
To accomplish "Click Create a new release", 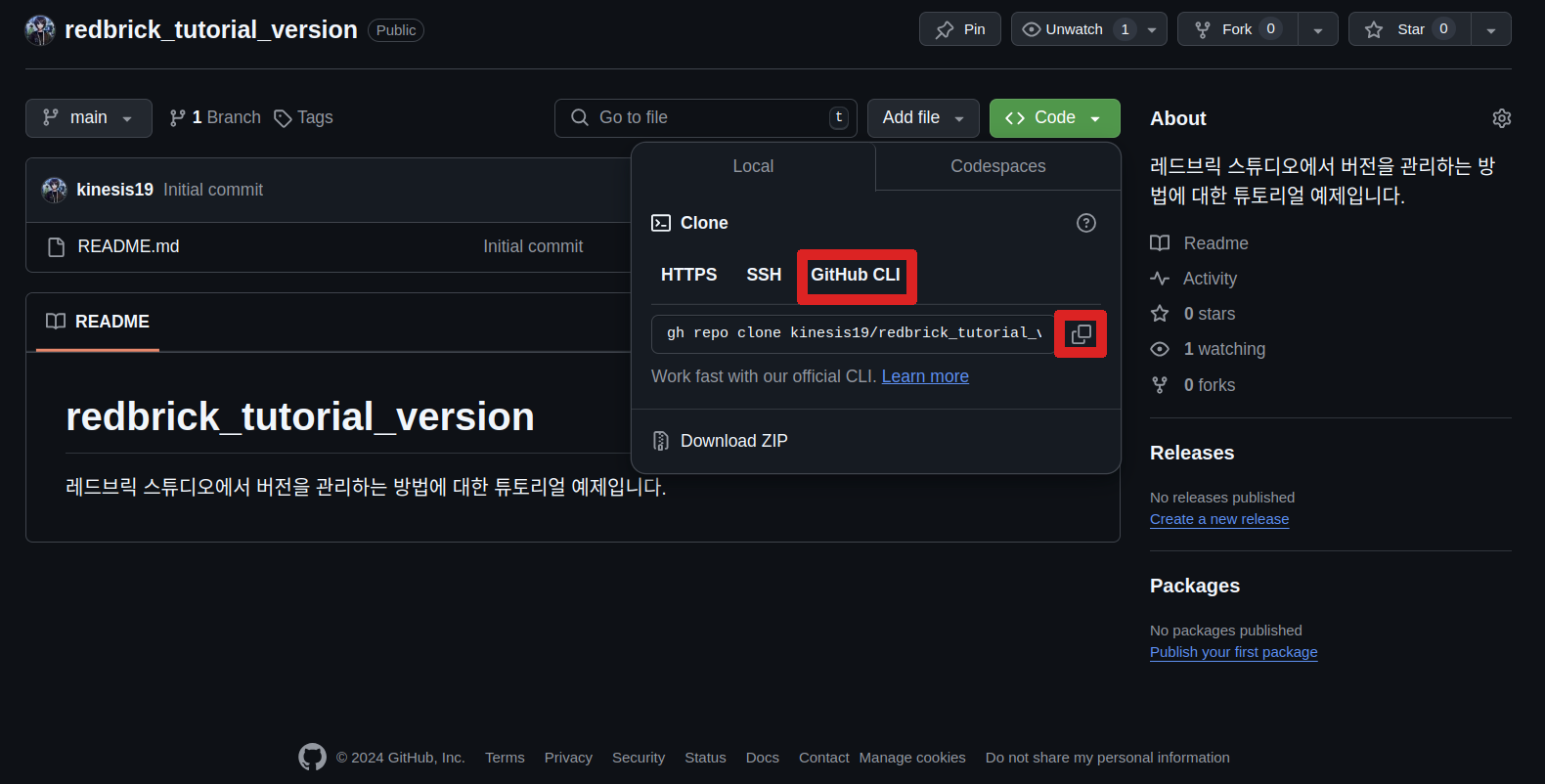I will (1219, 519).
